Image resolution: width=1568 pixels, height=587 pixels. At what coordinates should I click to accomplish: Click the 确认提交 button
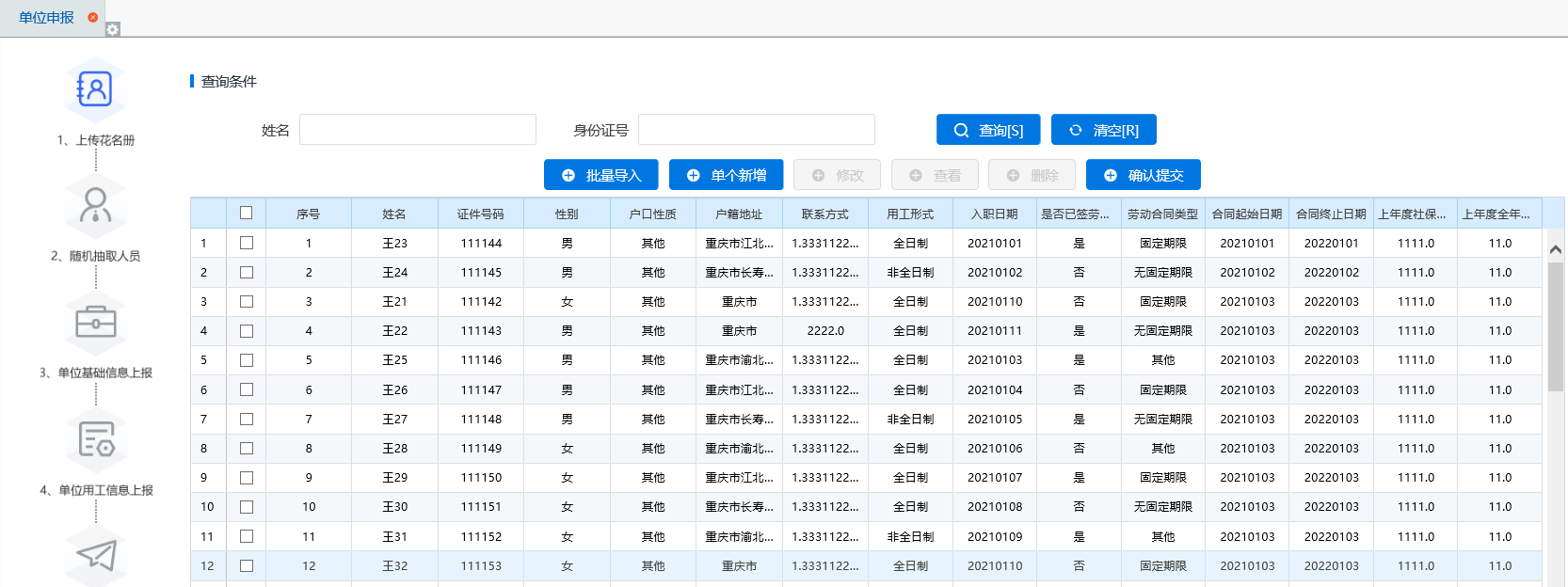1144,175
